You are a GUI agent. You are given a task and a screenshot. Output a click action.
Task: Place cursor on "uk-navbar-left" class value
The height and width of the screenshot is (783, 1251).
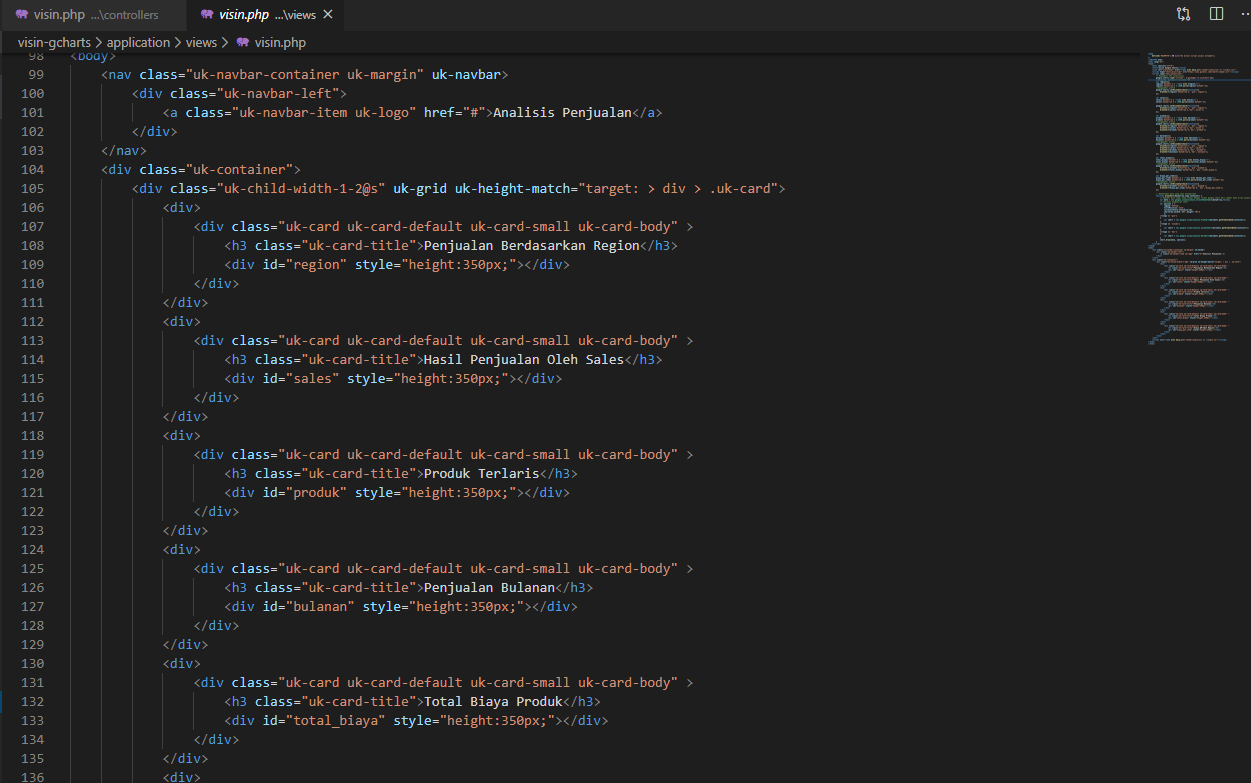(278, 94)
